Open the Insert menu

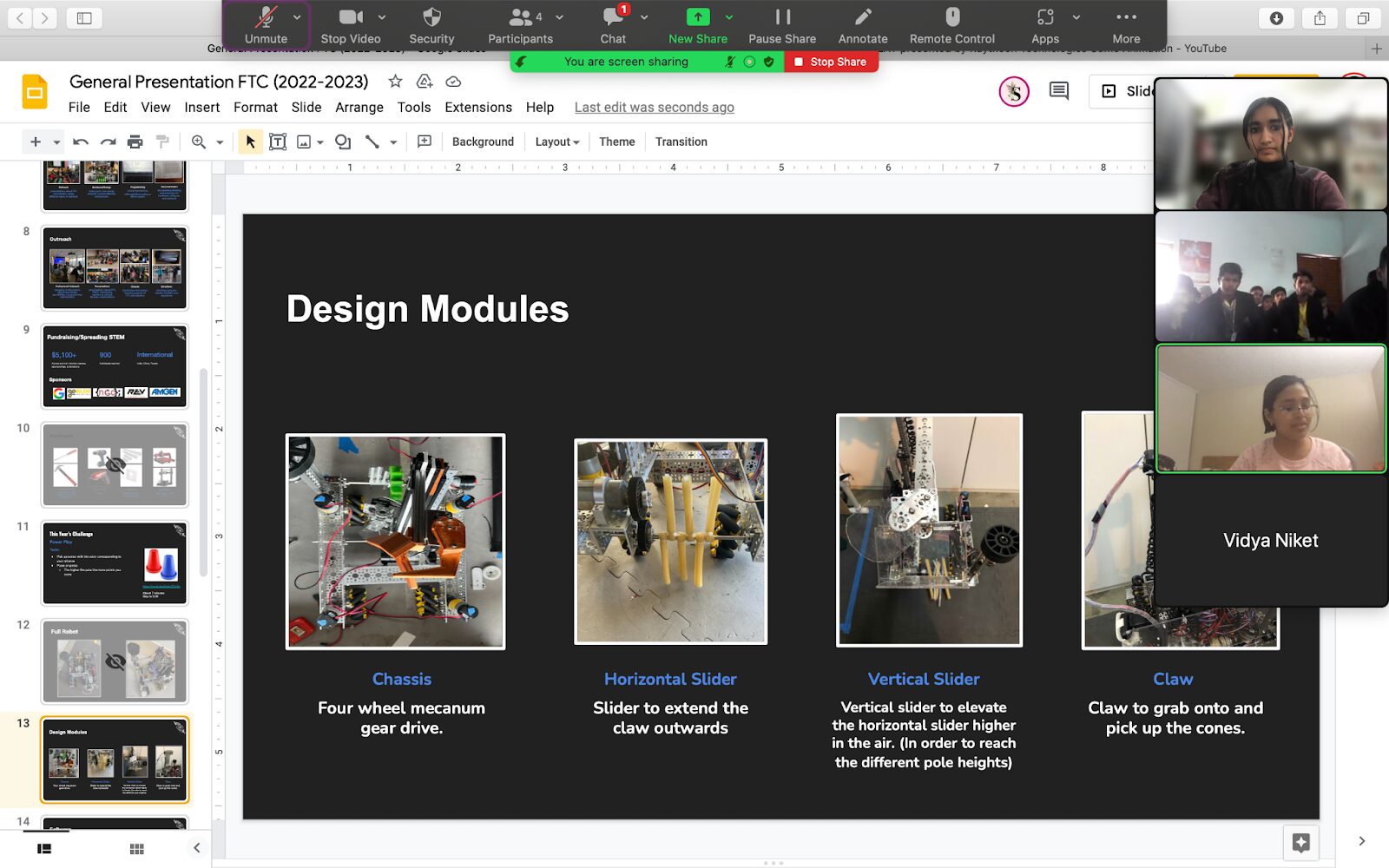201,107
